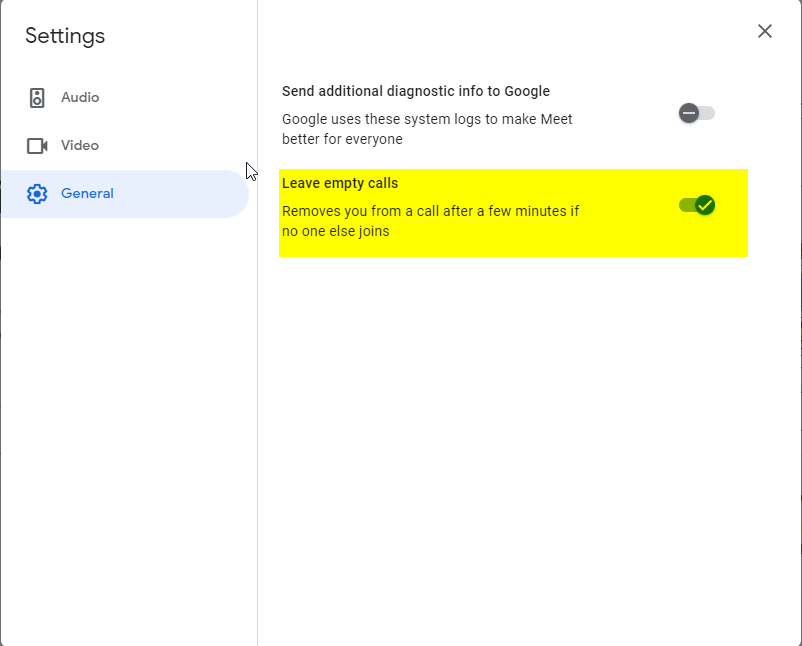The image size is (802, 646).
Task: Enable sending additional diagnostic info to Google
Action: tap(694, 112)
